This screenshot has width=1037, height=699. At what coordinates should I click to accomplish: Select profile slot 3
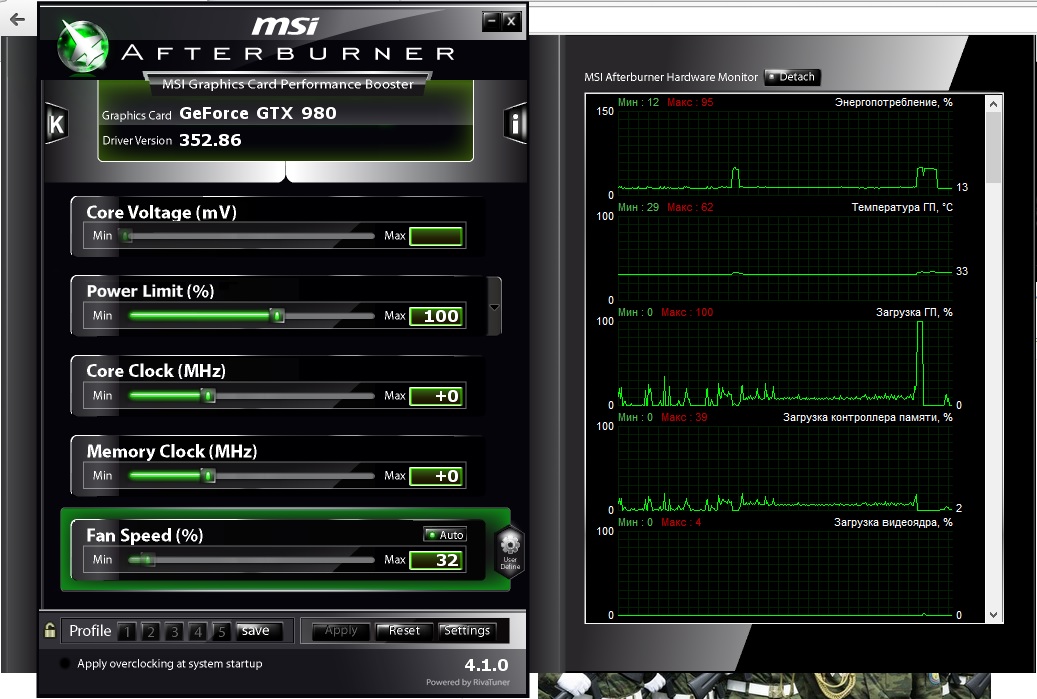174,632
